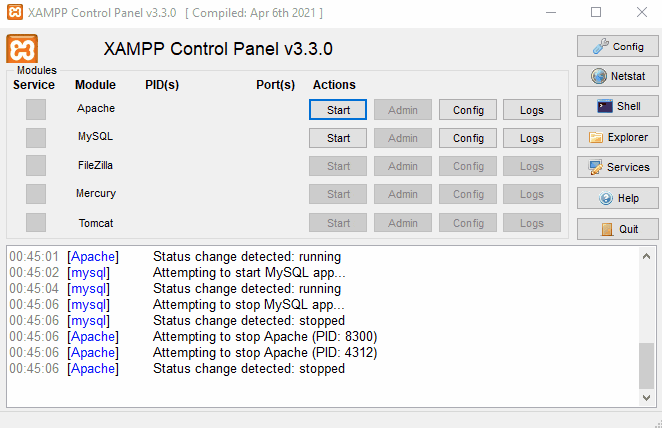
Task: Open the Config button with wrench icon
Action: click(617, 46)
